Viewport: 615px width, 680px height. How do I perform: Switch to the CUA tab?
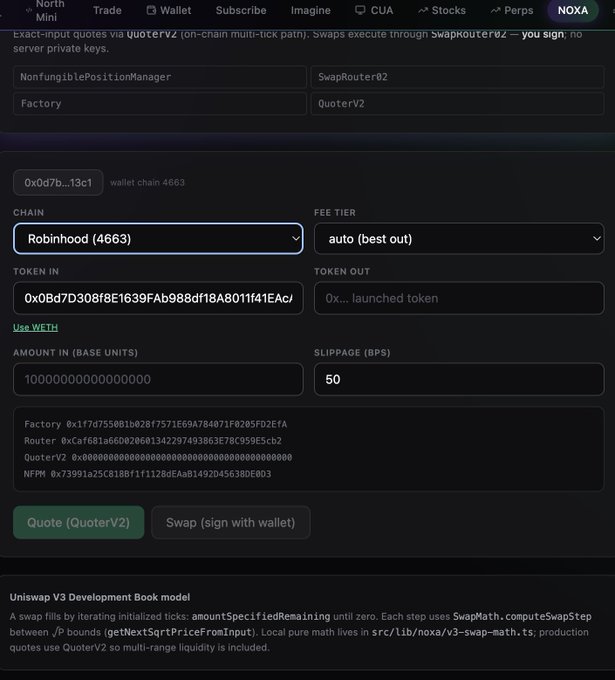click(x=374, y=10)
